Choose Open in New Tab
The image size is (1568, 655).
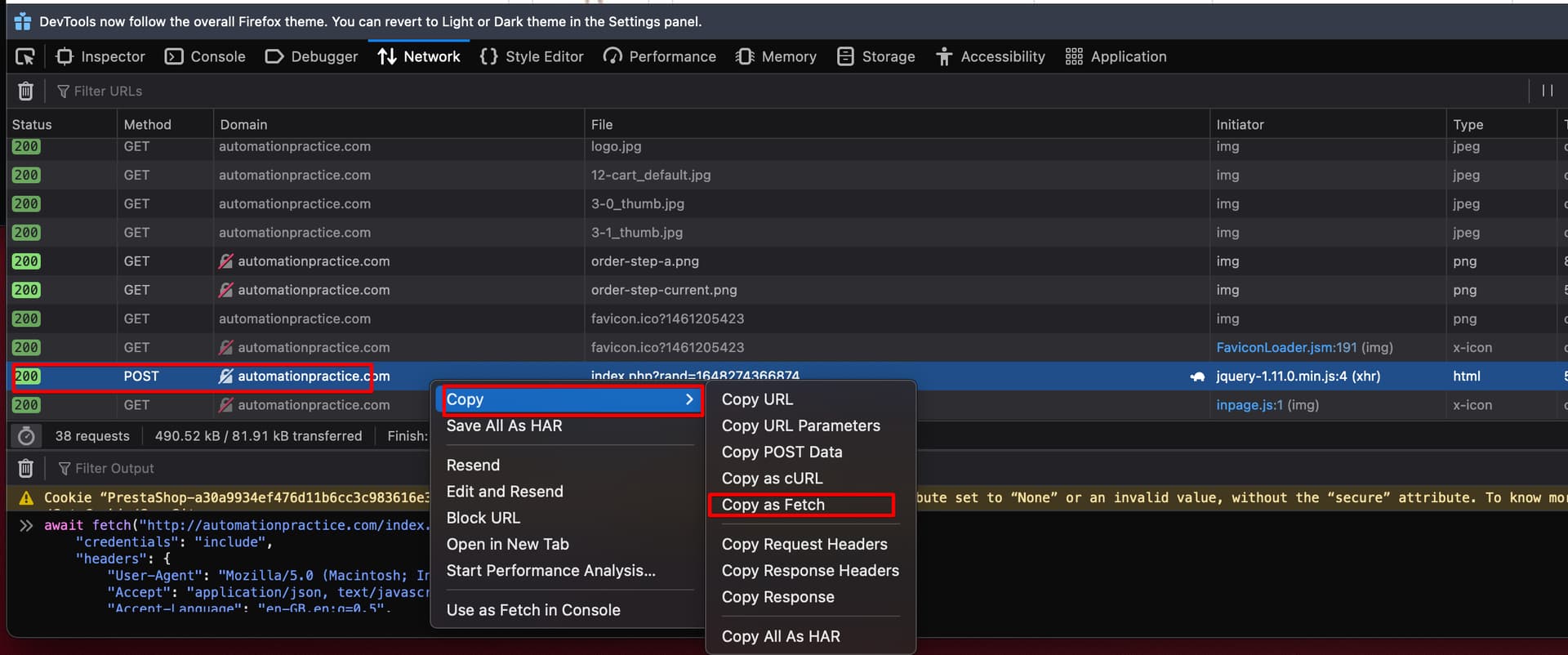508,544
